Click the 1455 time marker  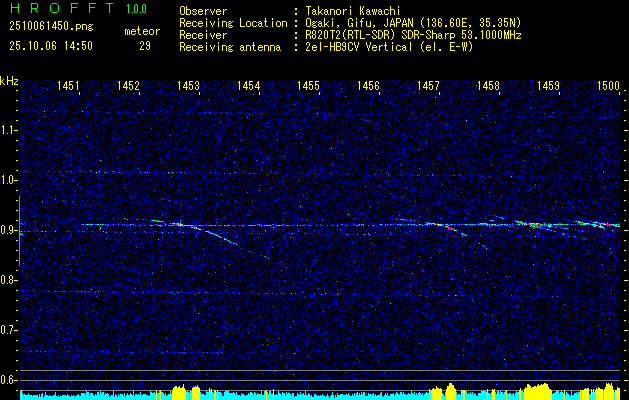[308, 85]
